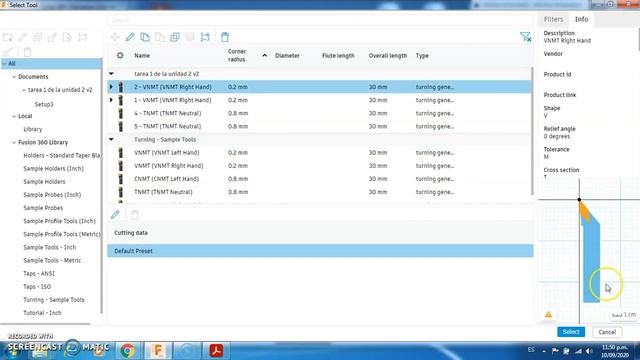Click the tool table vertical scrollbar
640x360 pixels.
(x=532, y=131)
